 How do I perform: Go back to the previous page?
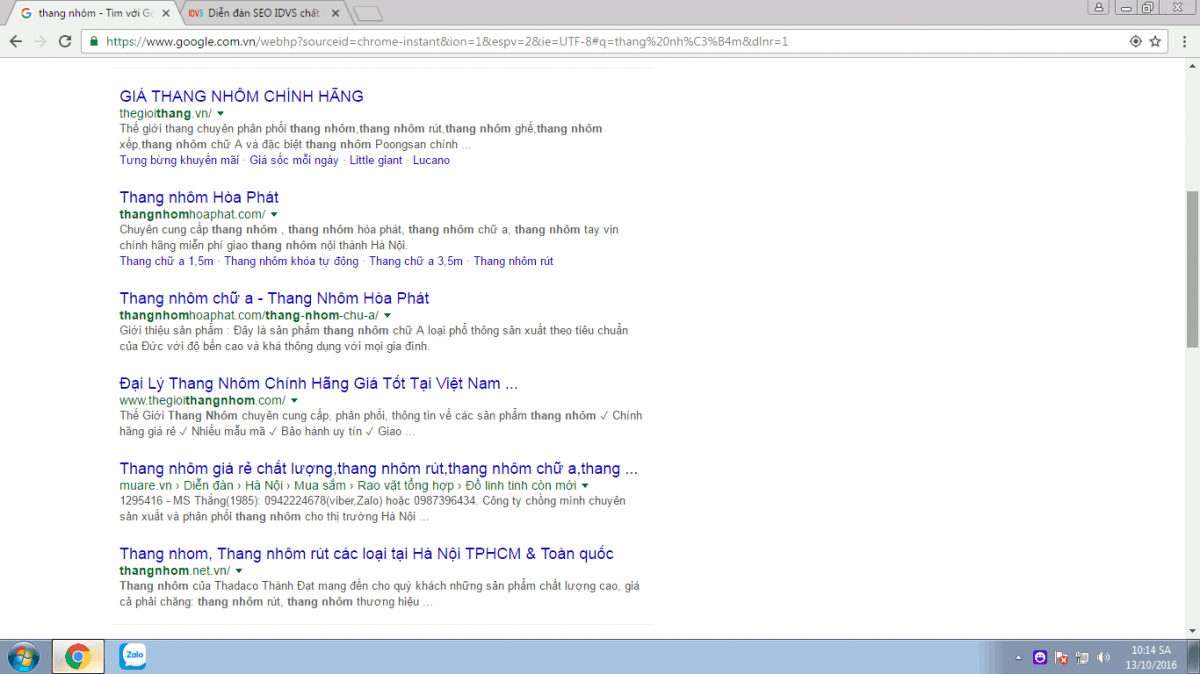coord(15,41)
